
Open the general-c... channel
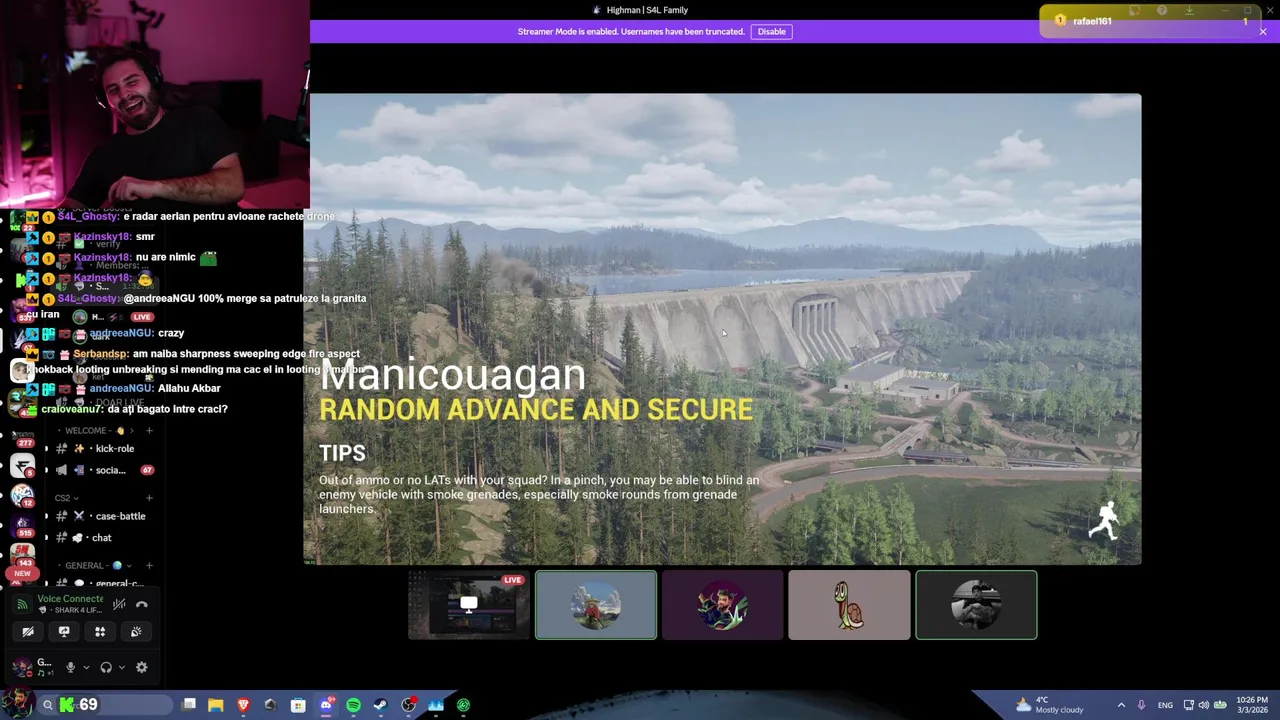(x=105, y=583)
